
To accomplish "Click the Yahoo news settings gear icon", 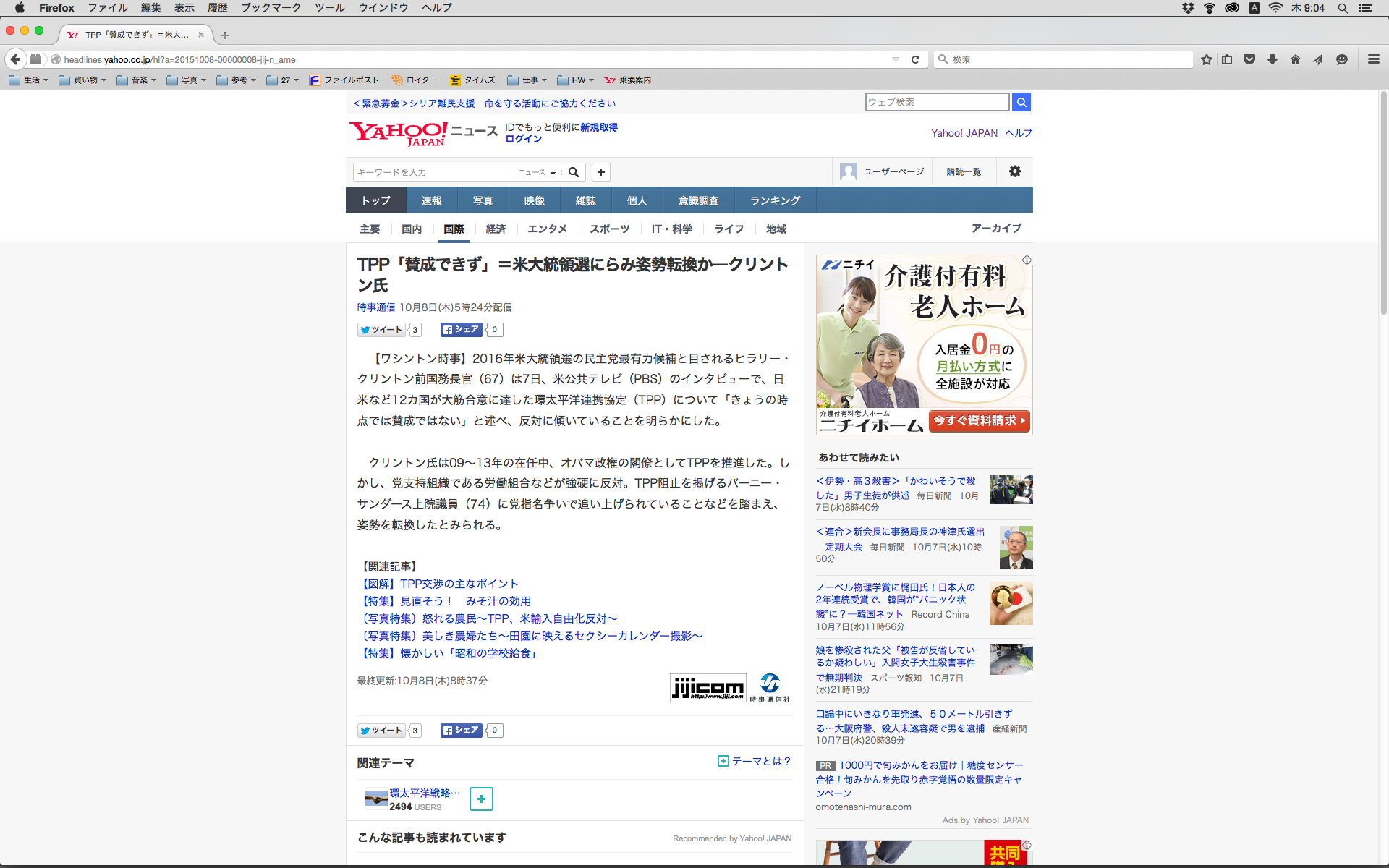I will (x=1014, y=171).
